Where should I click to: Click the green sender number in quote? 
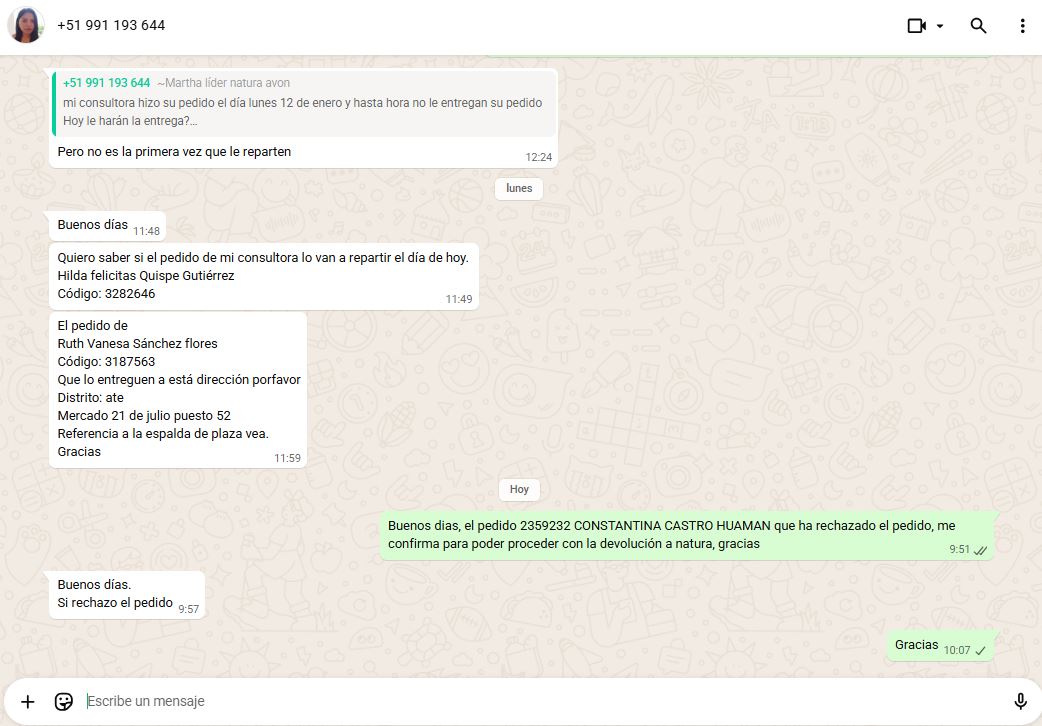pyautogui.click(x=106, y=83)
